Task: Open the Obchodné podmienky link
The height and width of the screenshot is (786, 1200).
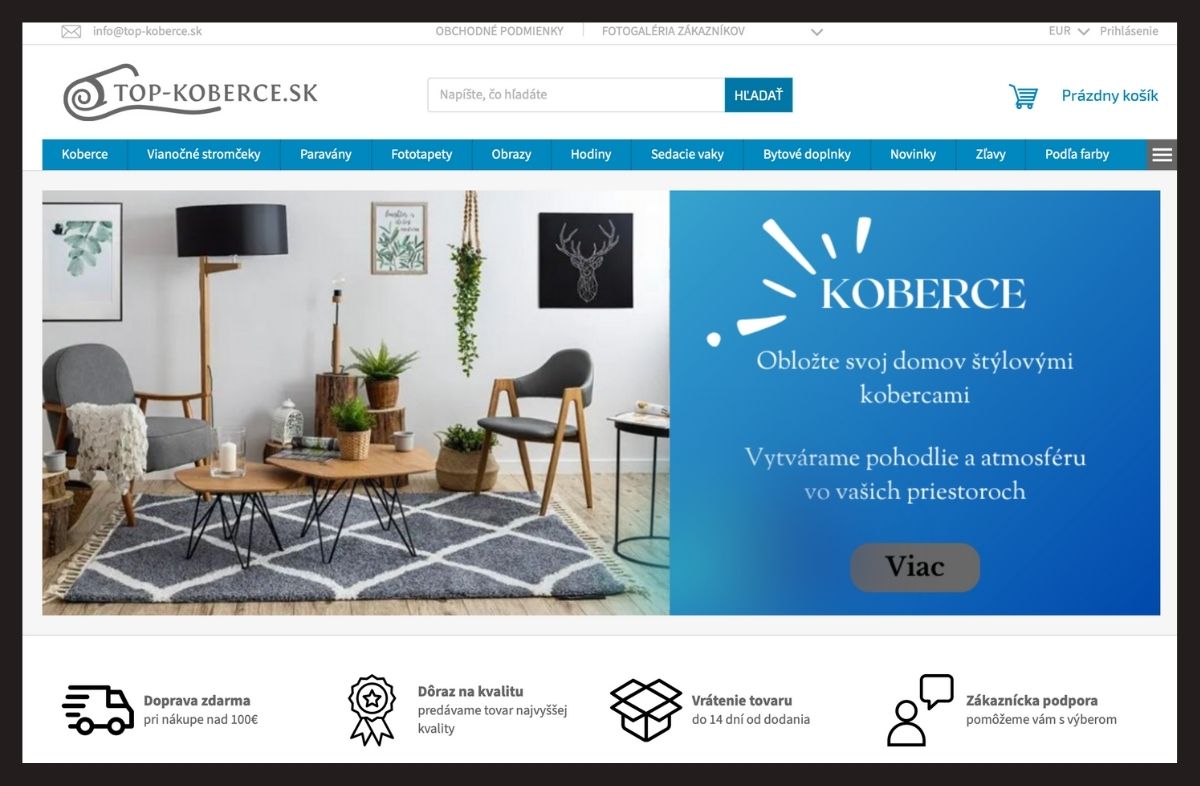Action: tap(499, 31)
